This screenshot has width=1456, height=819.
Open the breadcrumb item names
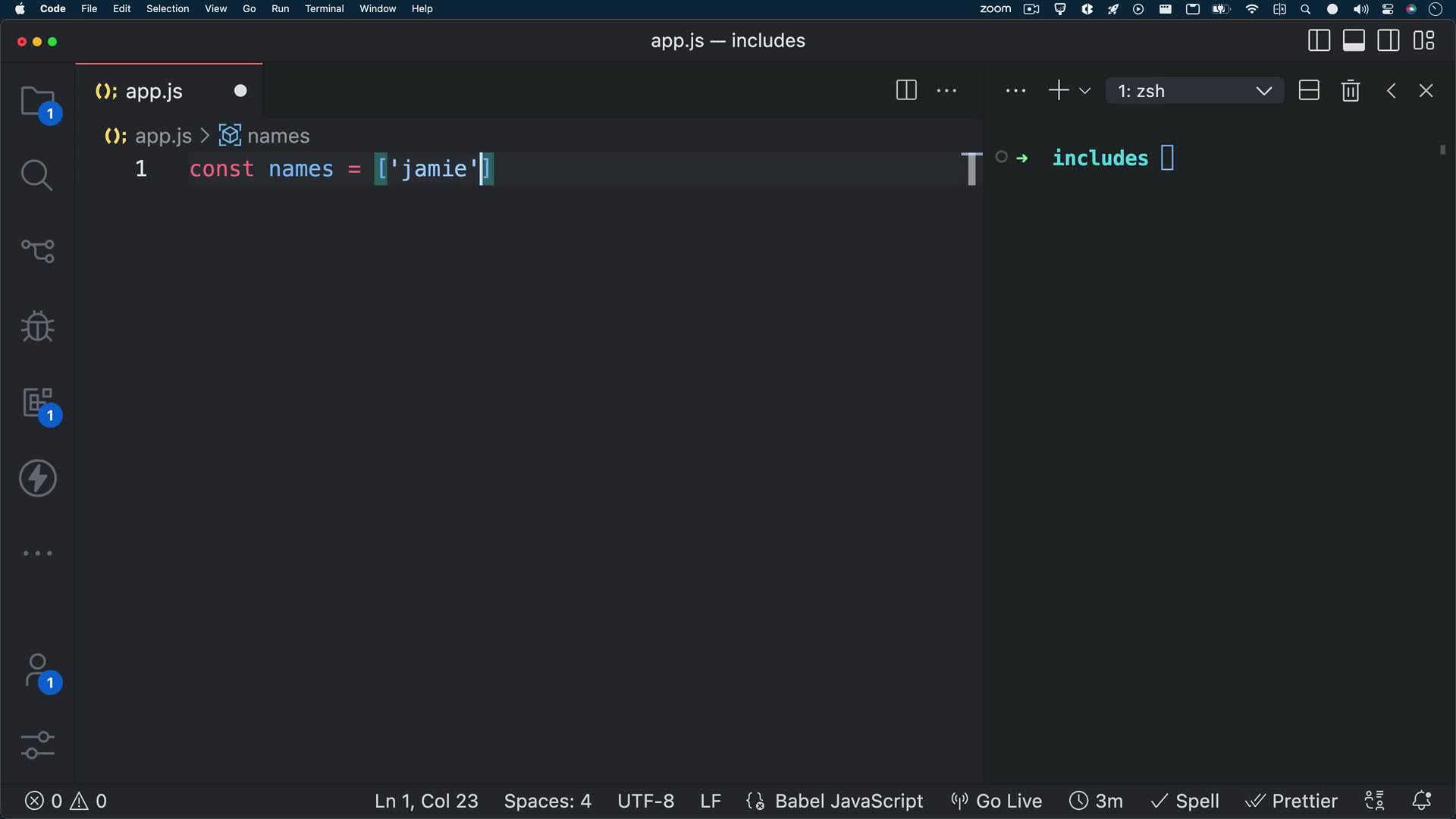[x=278, y=136]
